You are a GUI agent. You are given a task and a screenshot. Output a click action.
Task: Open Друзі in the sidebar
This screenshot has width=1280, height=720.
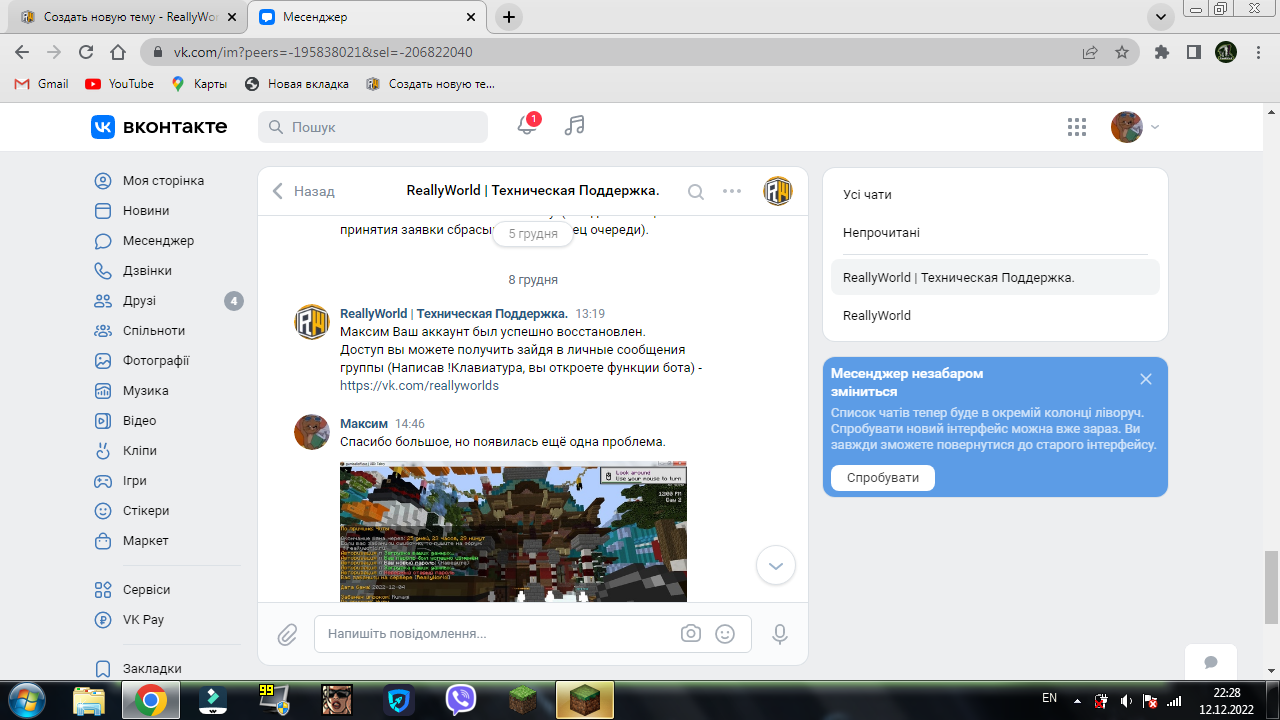point(139,301)
